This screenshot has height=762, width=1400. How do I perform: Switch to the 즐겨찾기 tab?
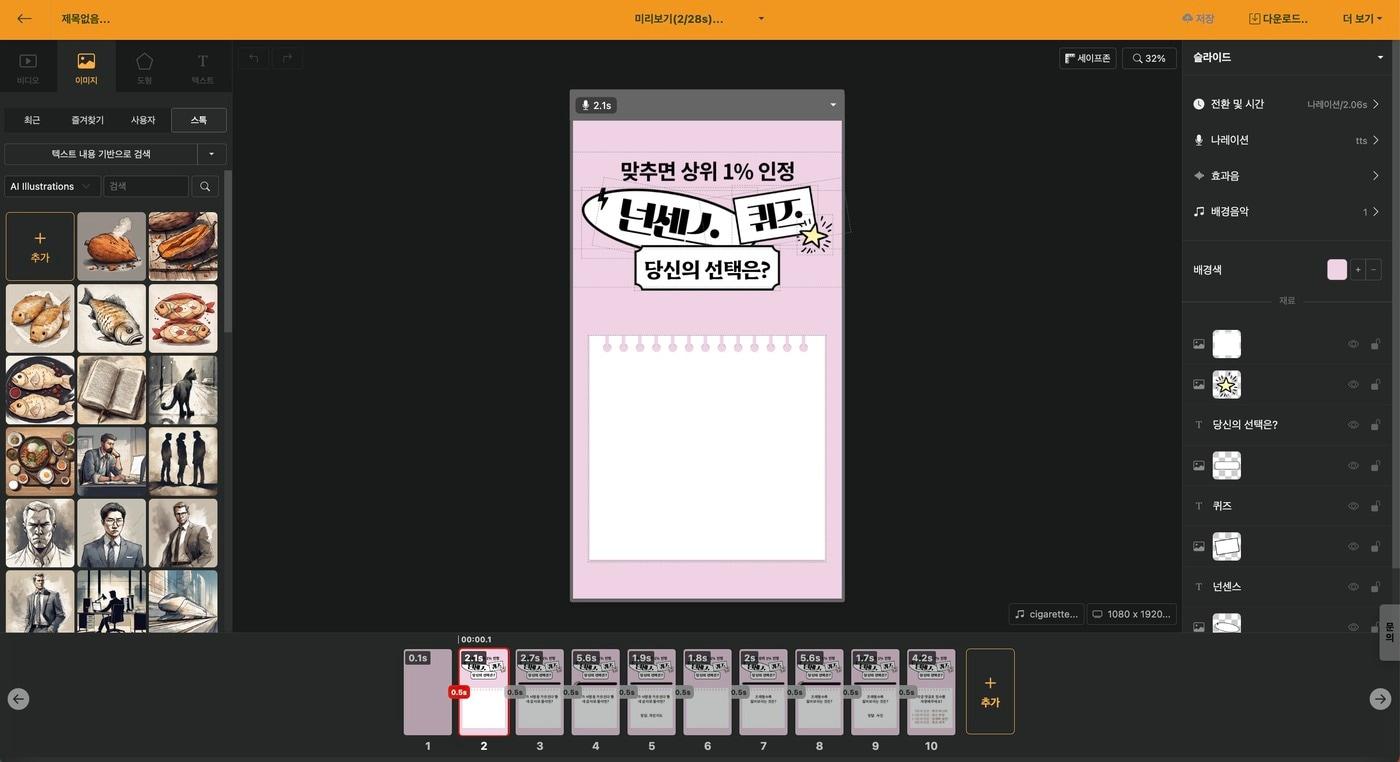point(85,119)
